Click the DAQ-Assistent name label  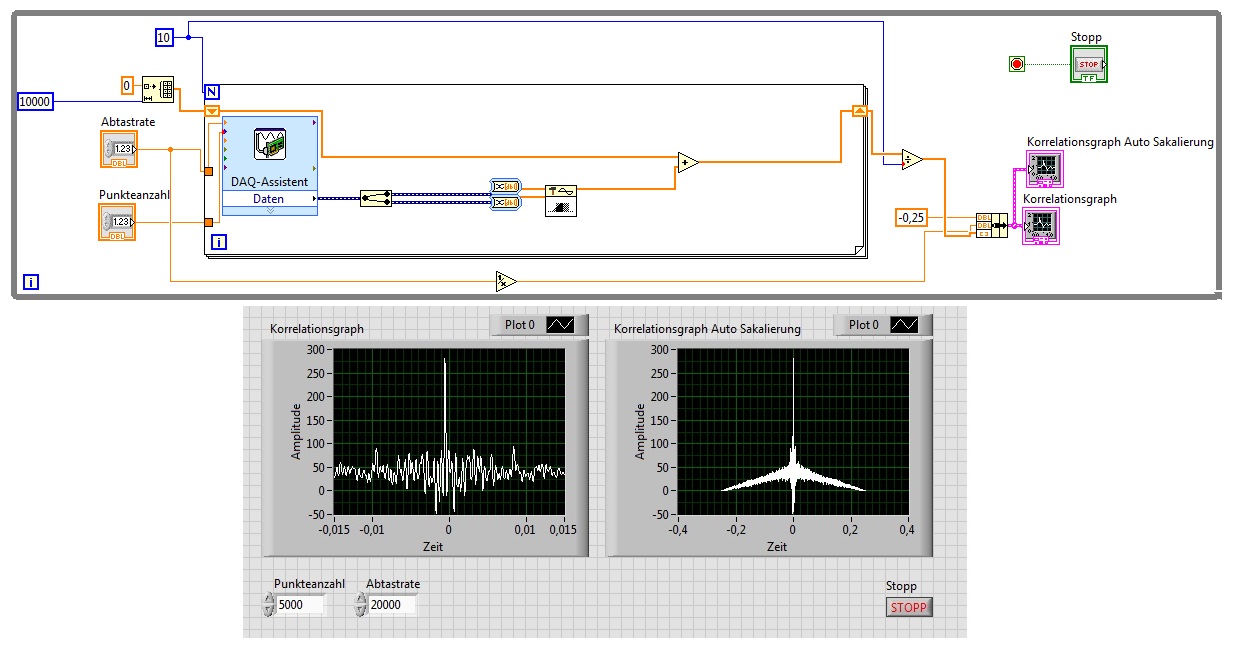270,181
